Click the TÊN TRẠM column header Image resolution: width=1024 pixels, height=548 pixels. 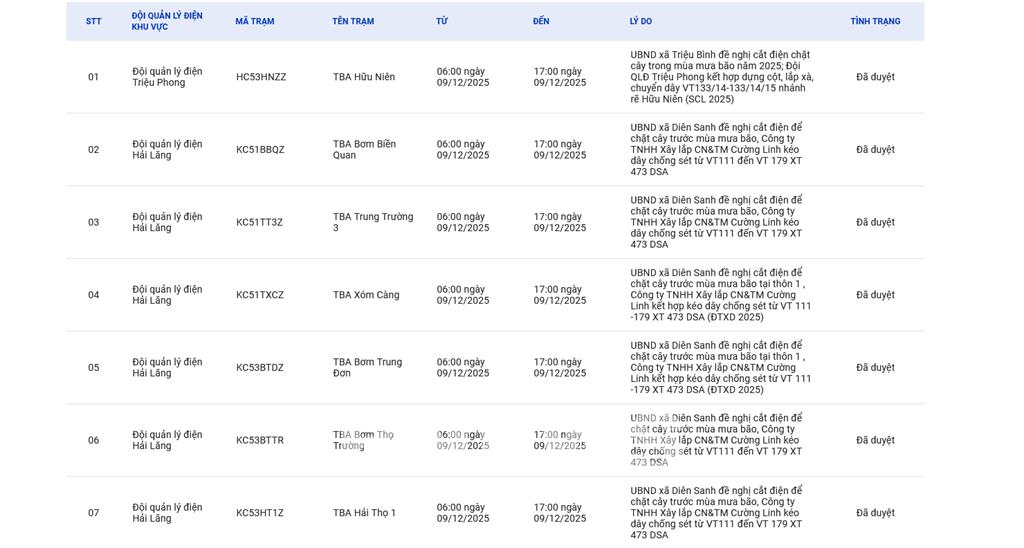click(353, 21)
